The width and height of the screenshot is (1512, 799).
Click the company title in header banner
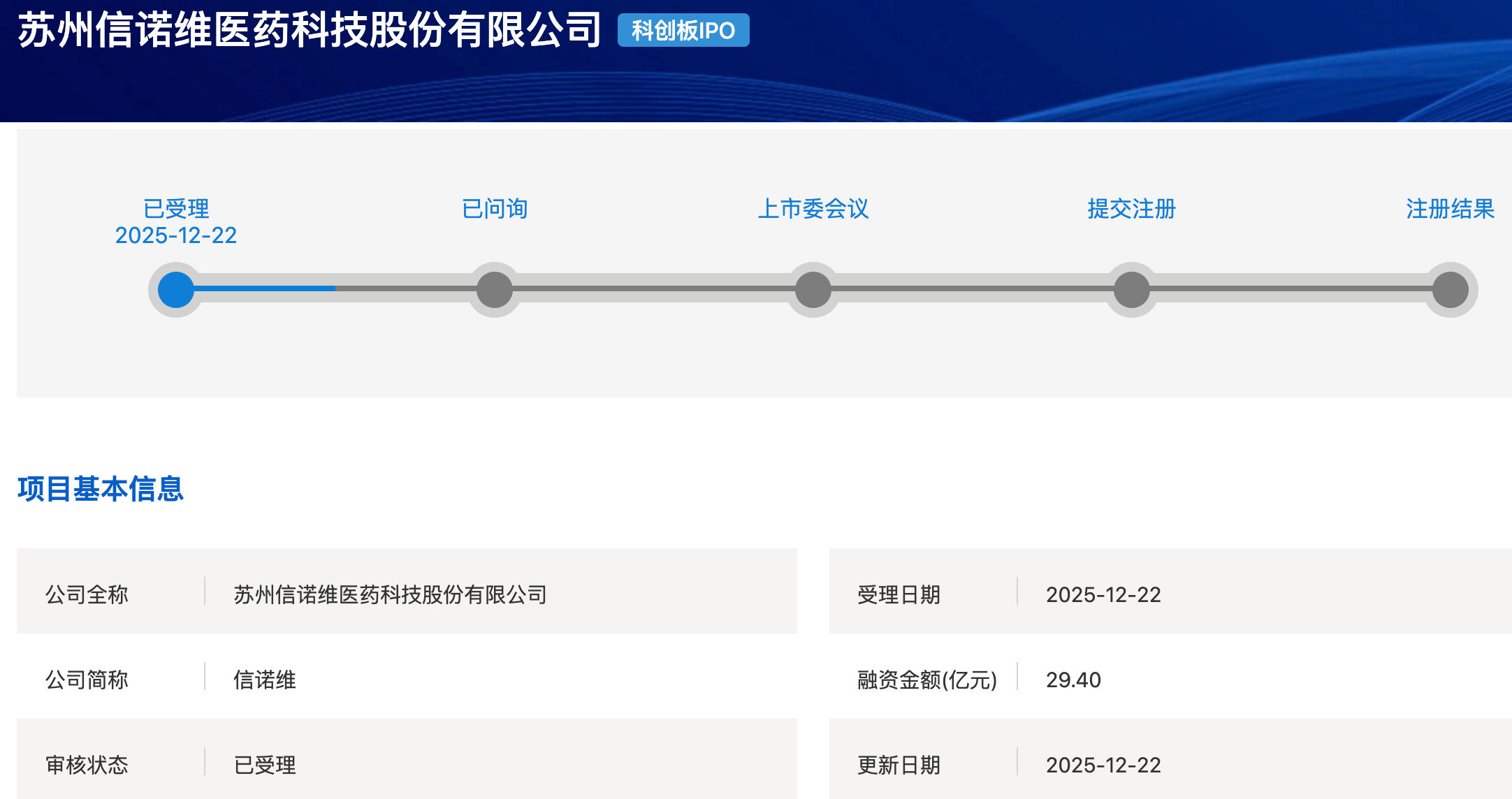point(310,31)
